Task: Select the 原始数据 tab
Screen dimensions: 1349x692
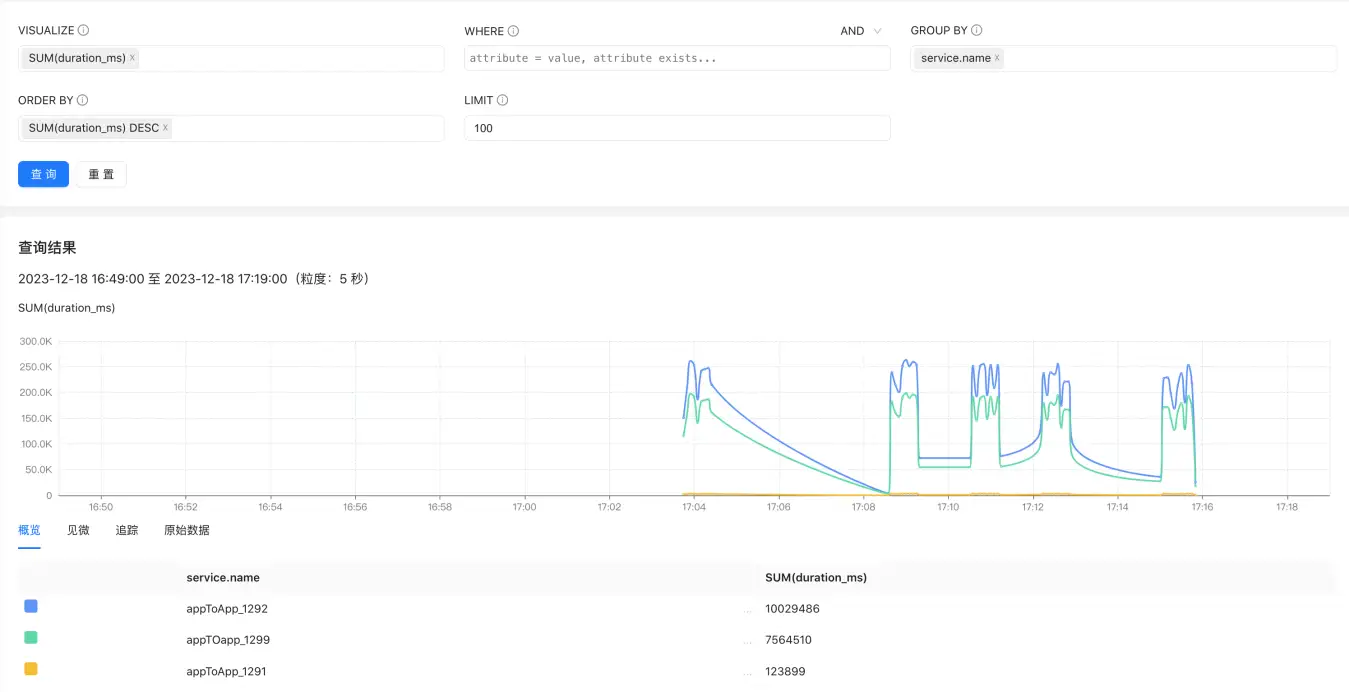Action: click(x=187, y=530)
